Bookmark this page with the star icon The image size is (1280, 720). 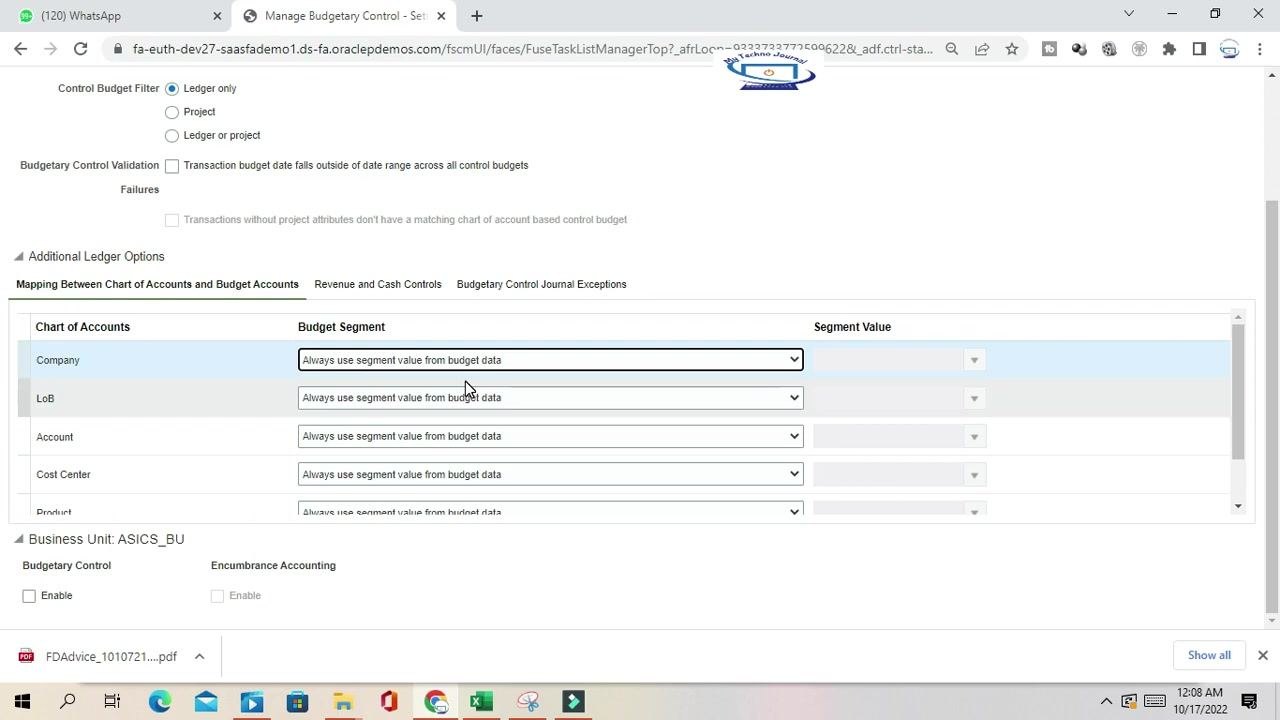pos(1012,48)
